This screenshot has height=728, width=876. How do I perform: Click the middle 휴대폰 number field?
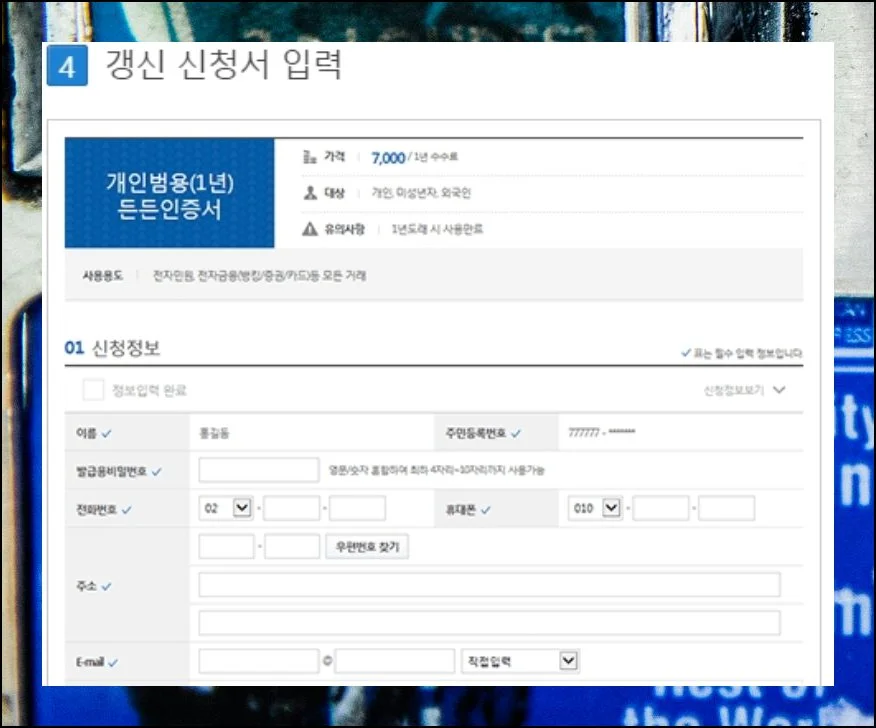tap(661, 508)
